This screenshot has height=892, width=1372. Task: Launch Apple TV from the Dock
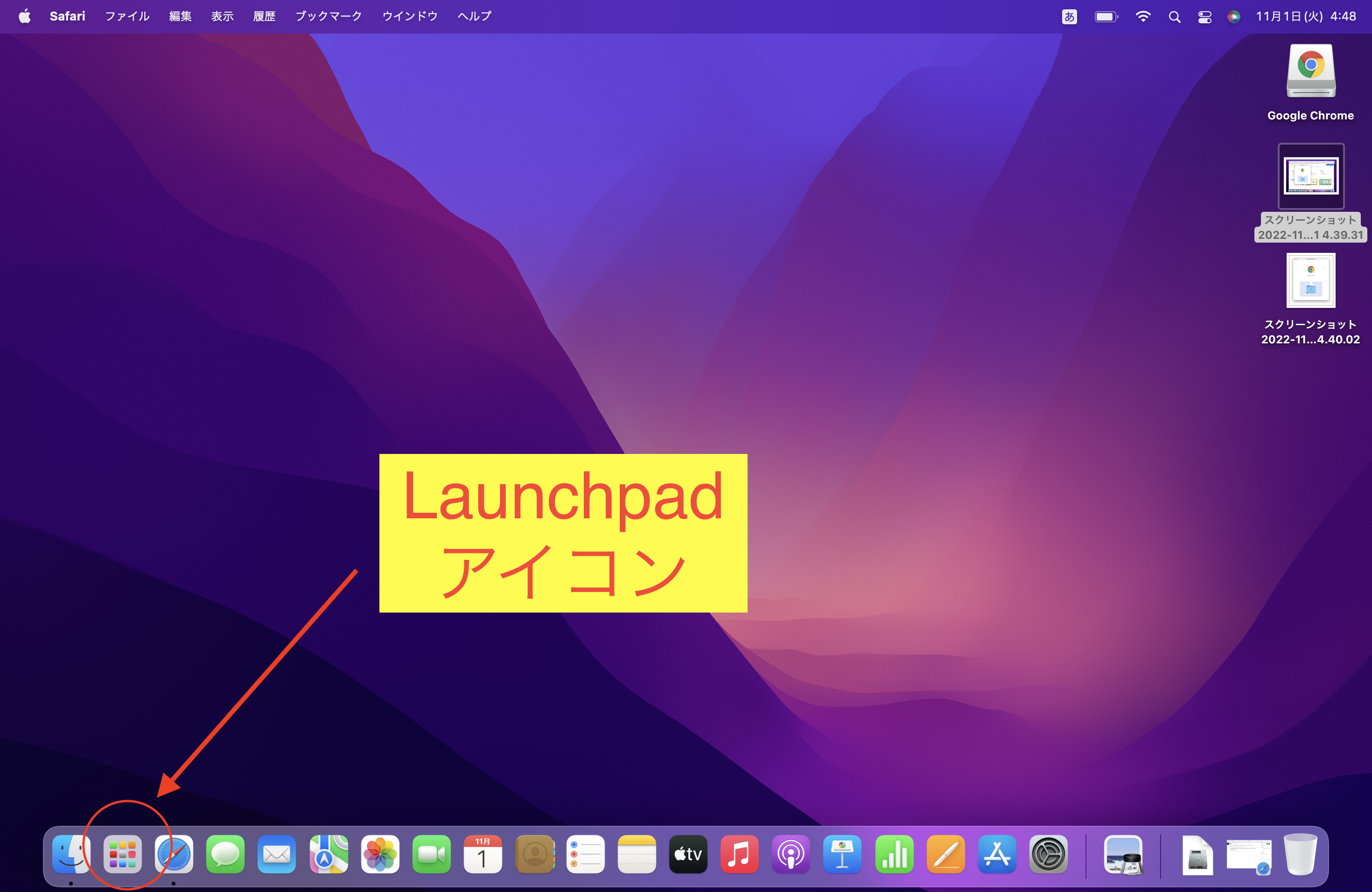click(688, 854)
